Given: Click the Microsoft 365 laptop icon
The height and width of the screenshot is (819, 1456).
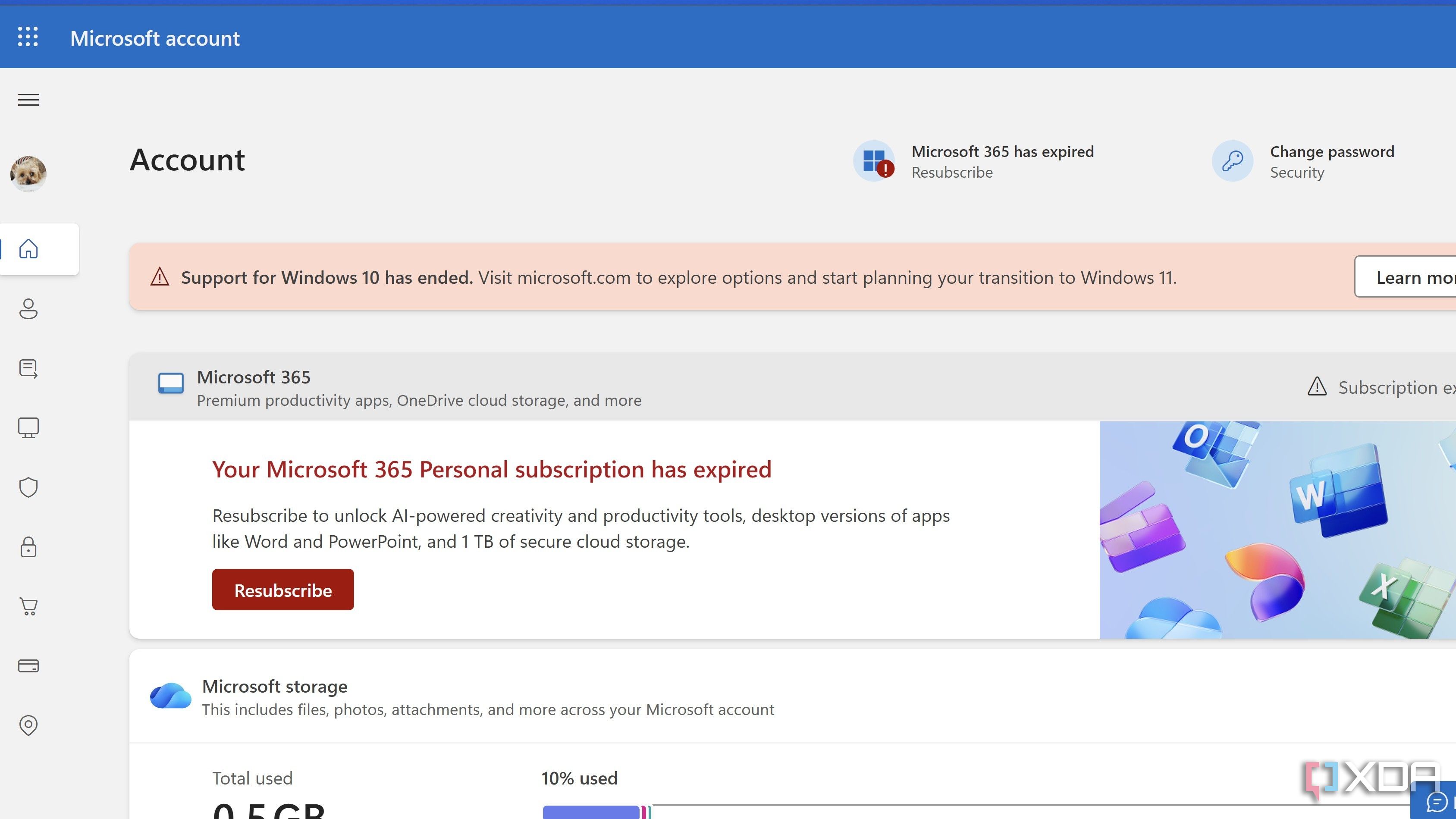Looking at the screenshot, I should (171, 383).
